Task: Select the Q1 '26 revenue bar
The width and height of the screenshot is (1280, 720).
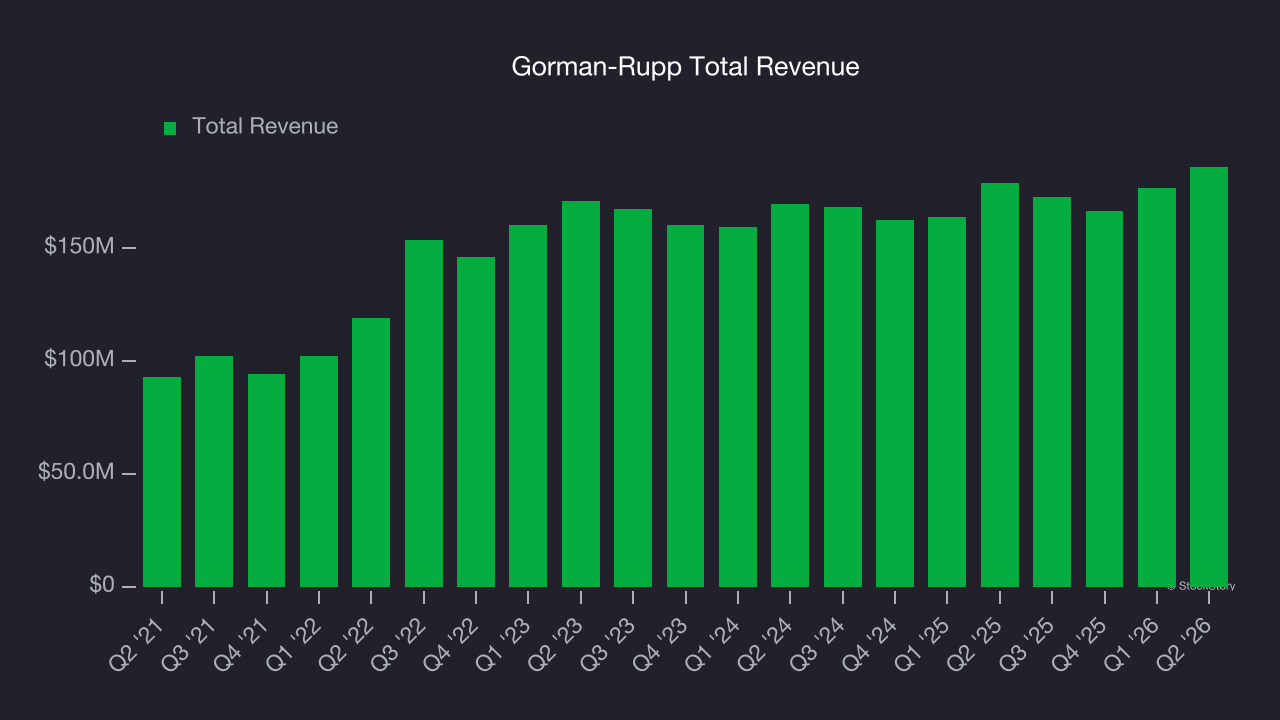Action: (1157, 387)
